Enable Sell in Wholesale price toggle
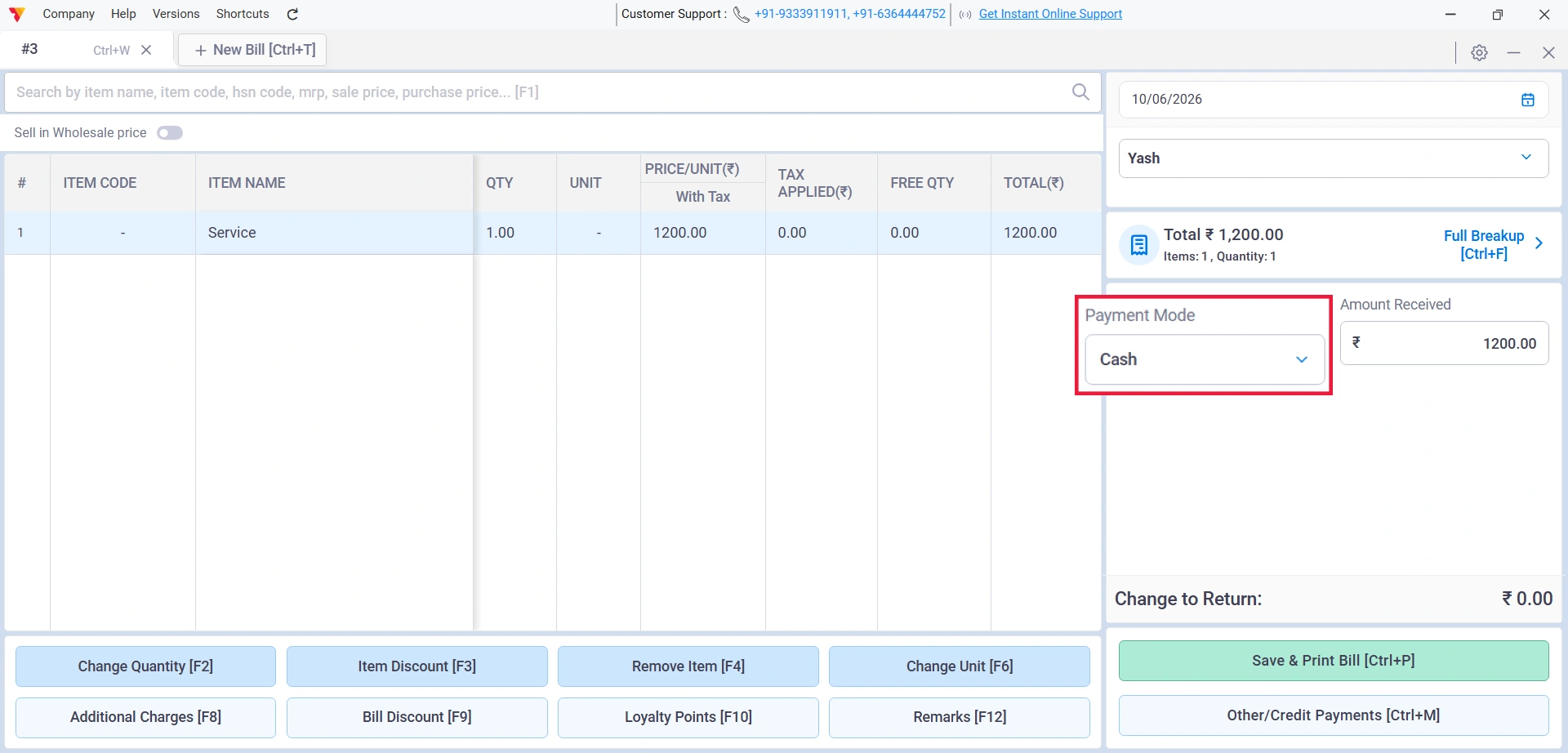Image resolution: width=1568 pixels, height=753 pixels. coord(170,133)
